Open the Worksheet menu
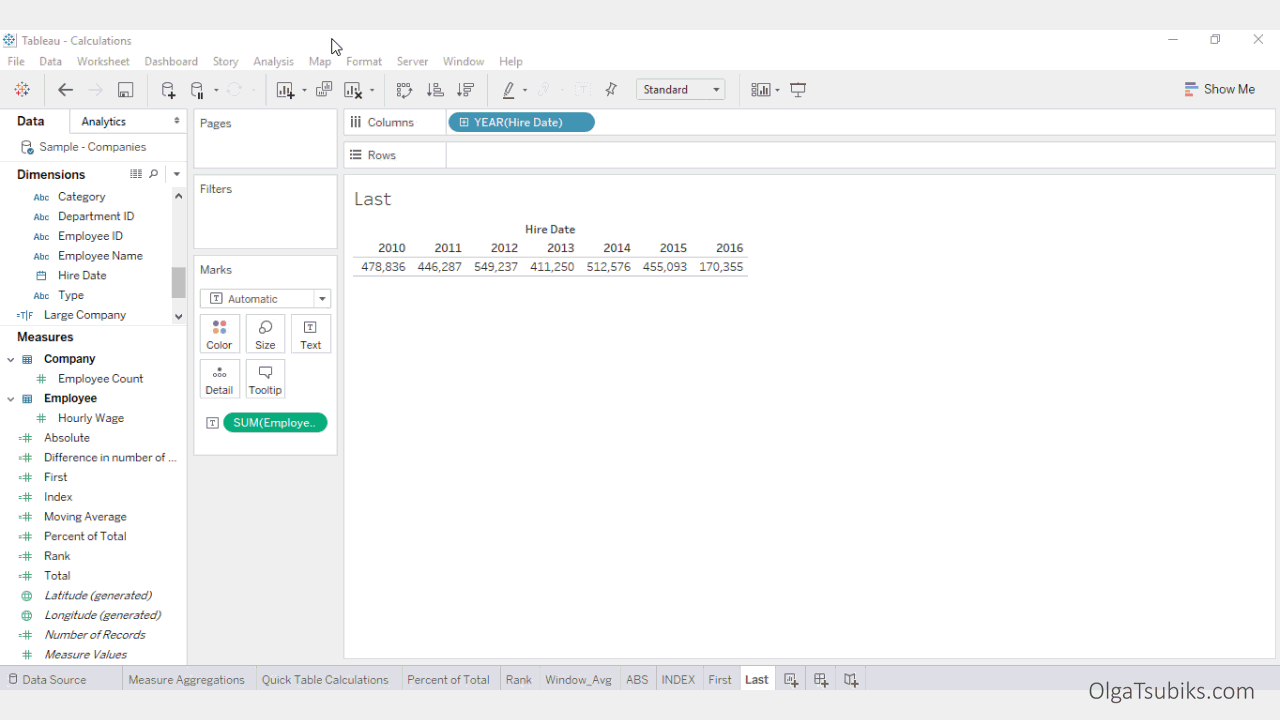Image resolution: width=1280 pixels, height=720 pixels. click(103, 61)
